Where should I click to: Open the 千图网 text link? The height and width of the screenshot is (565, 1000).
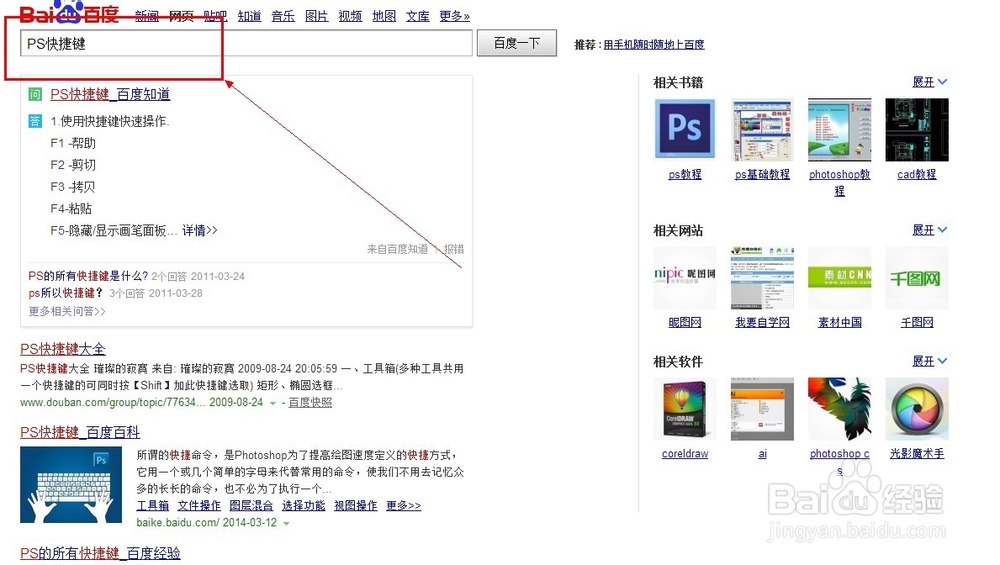point(916,322)
